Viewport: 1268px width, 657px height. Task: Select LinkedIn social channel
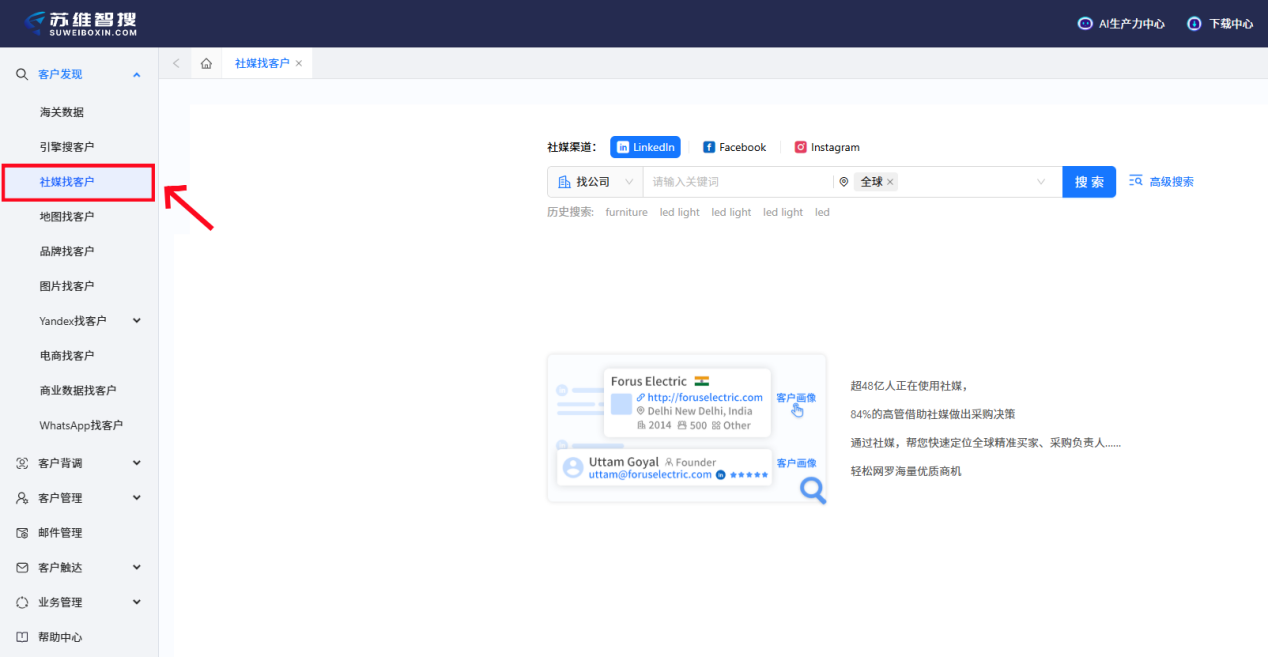(645, 147)
